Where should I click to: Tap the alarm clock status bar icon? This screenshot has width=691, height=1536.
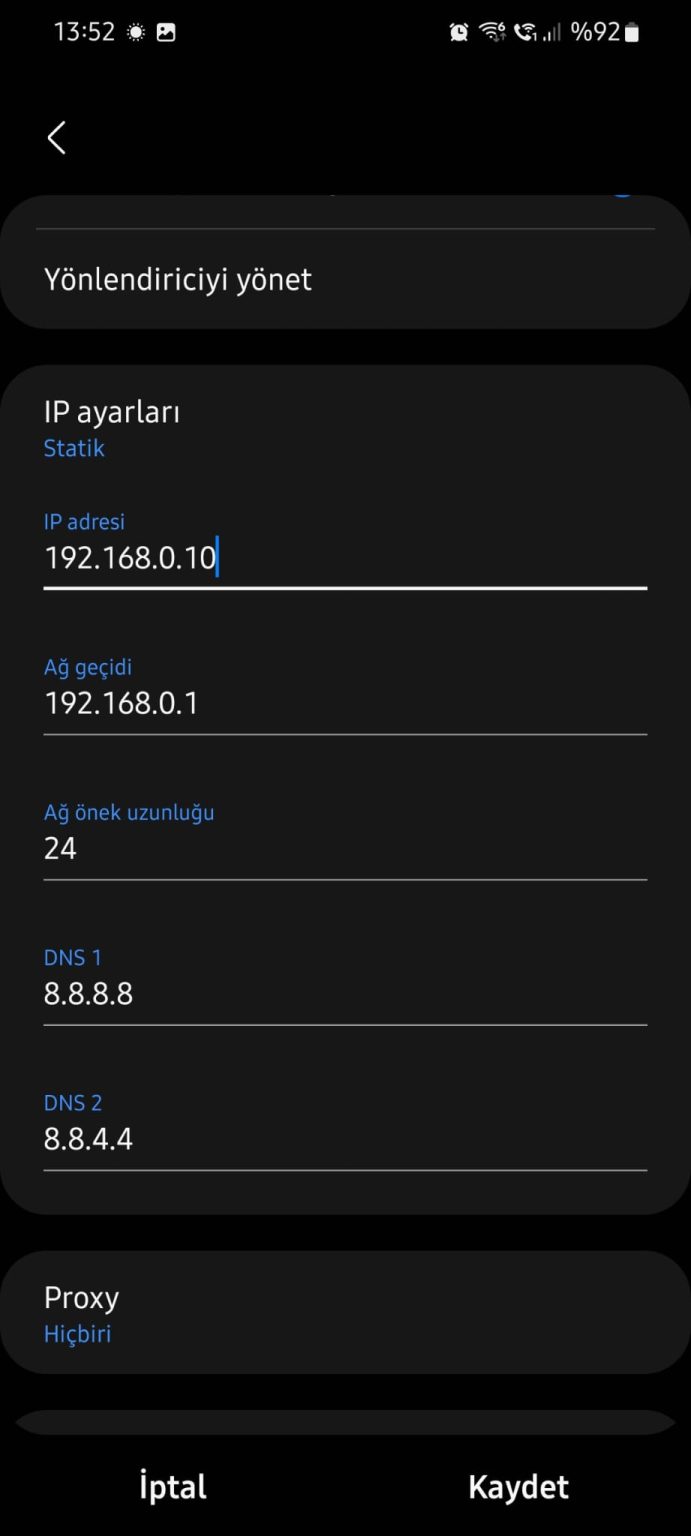pos(459,31)
